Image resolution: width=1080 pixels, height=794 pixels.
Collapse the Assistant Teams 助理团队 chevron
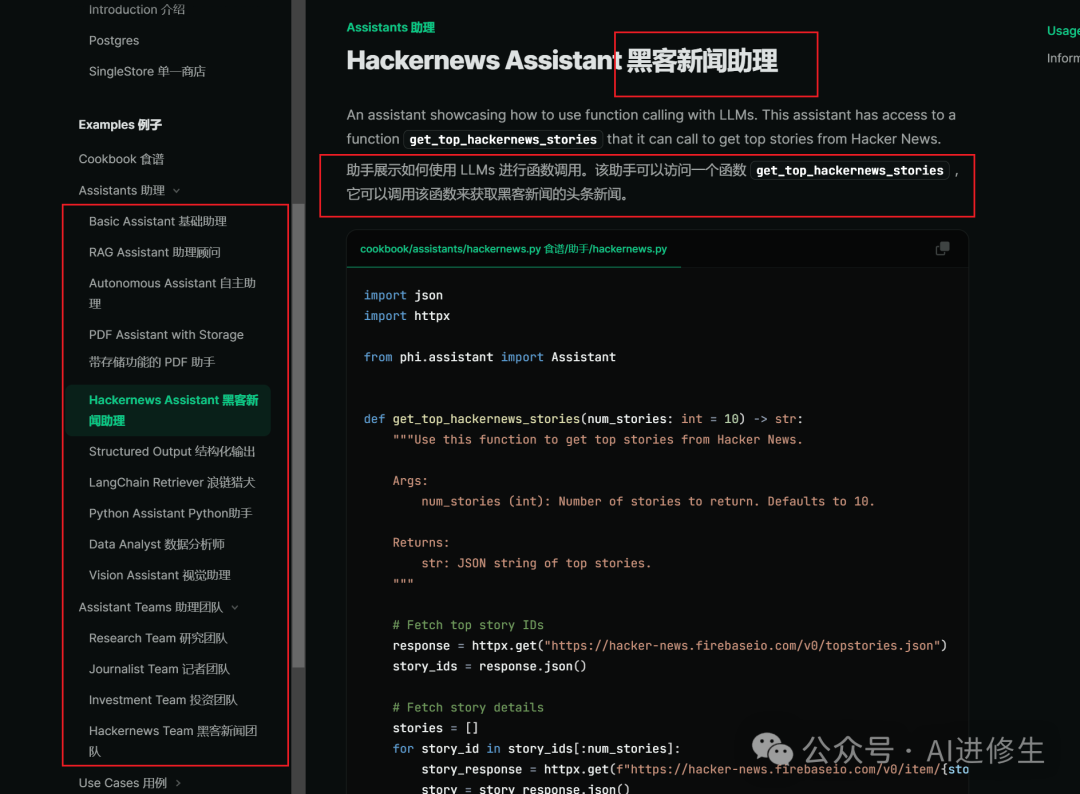point(235,607)
